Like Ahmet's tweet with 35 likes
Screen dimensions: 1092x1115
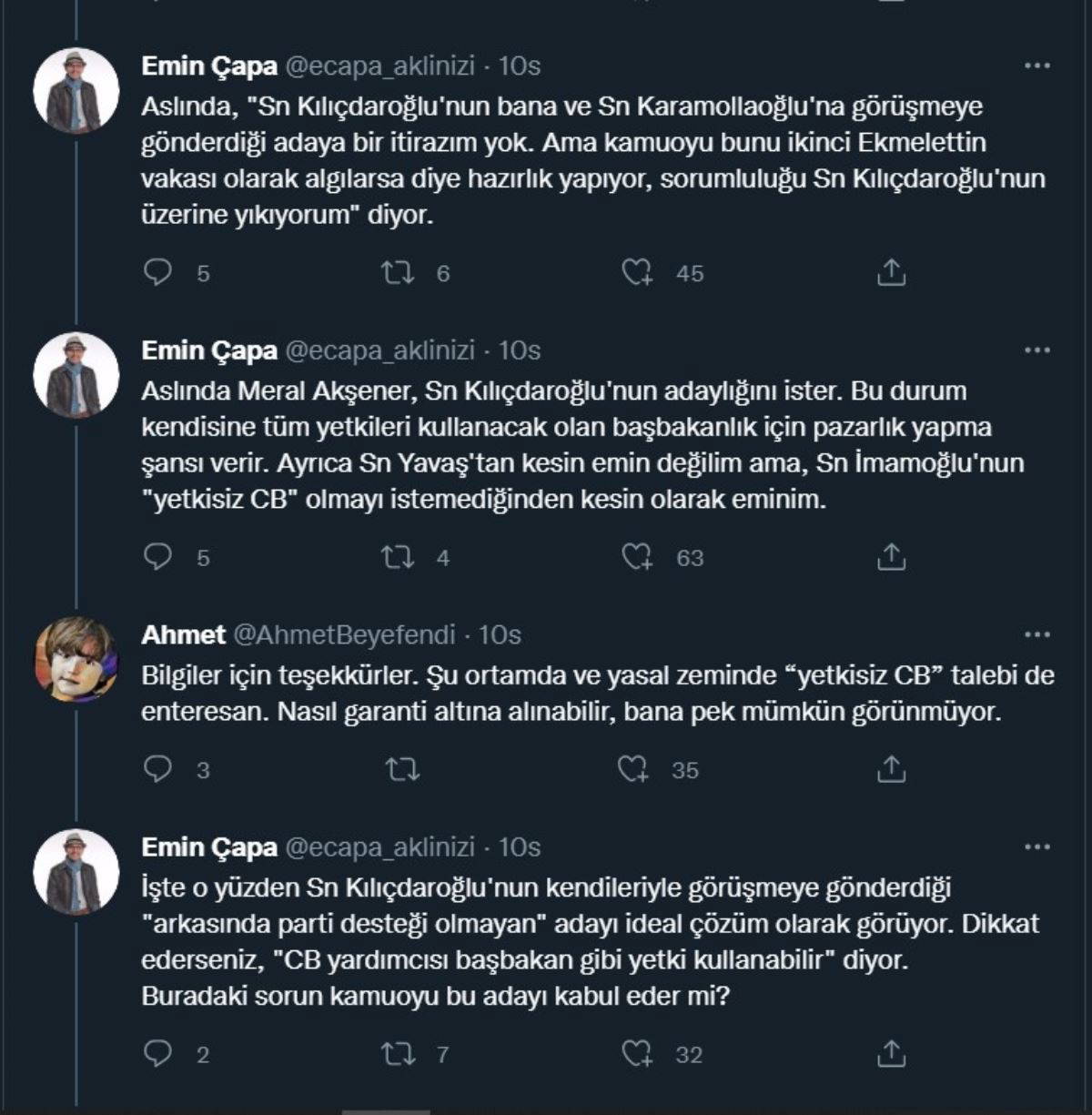[x=632, y=770]
